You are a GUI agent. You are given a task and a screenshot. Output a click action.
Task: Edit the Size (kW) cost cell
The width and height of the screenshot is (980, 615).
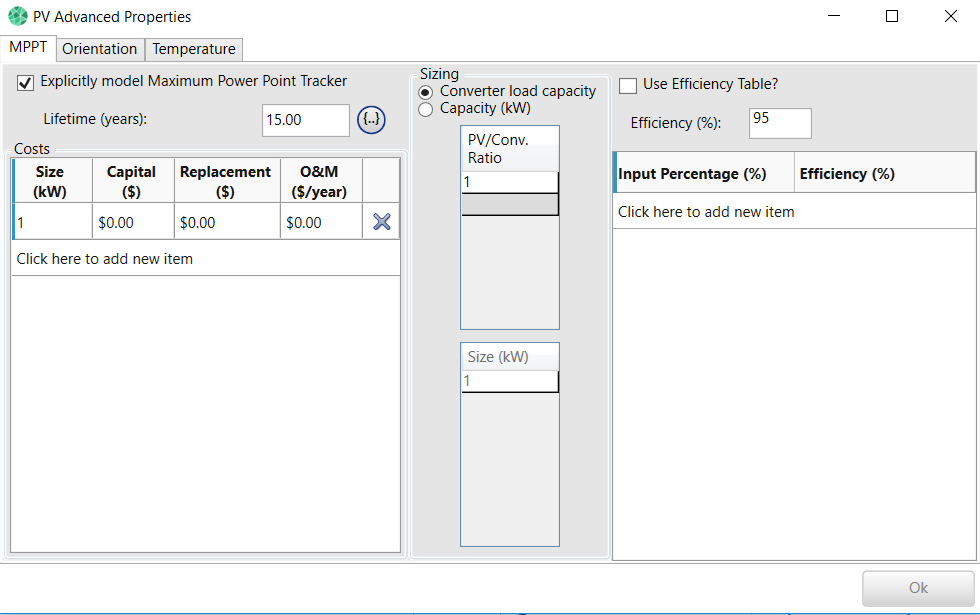pyautogui.click(x=52, y=223)
